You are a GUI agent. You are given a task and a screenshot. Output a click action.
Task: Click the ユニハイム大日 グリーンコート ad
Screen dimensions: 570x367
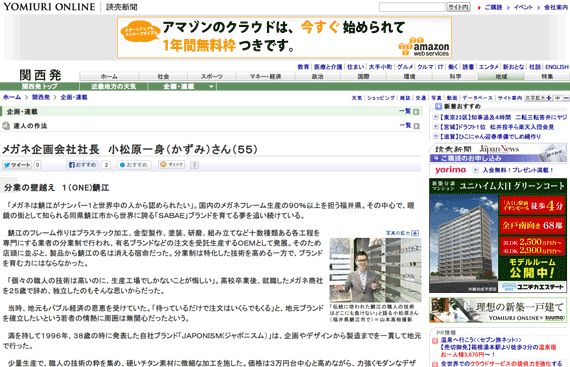(498, 235)
